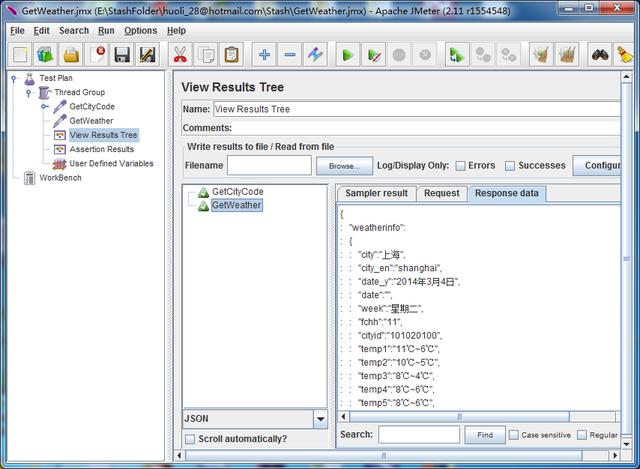Click the Clear results broom icon

click(x=541, y=54)
